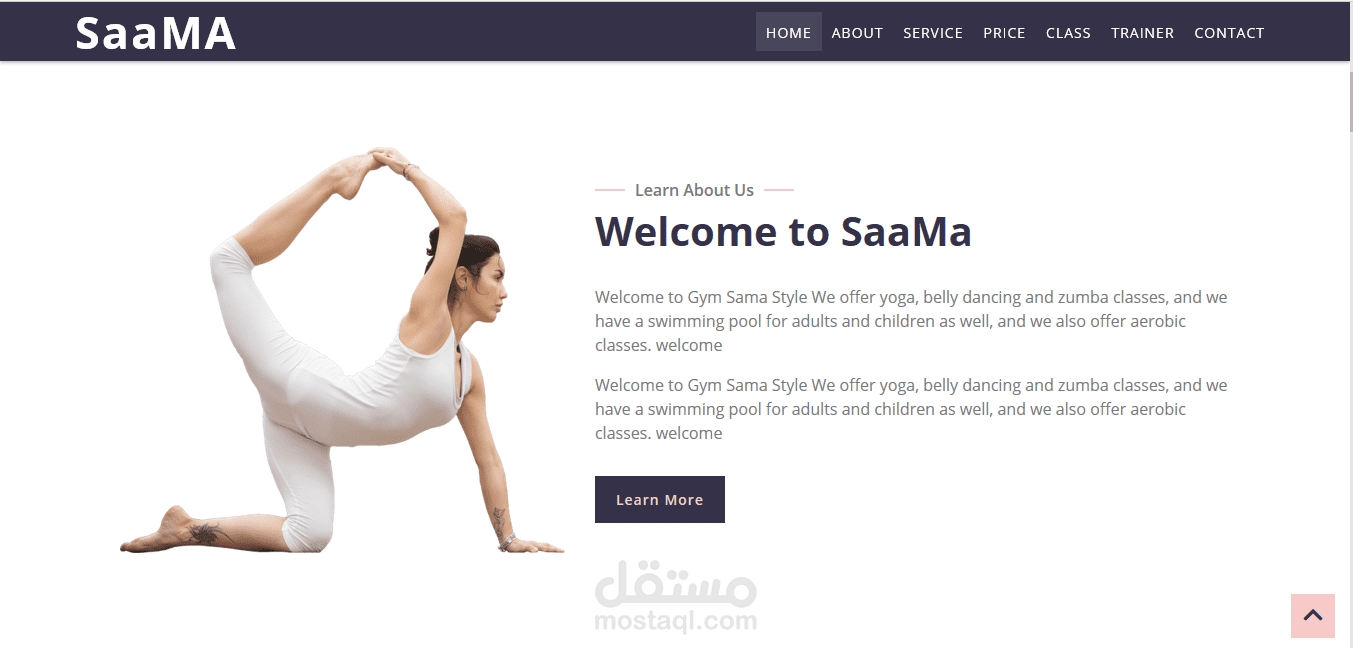Go to the CONTACT page link
Image resolution: width=1353 pixels, height=648 pixels.
tap(1229, 32)
